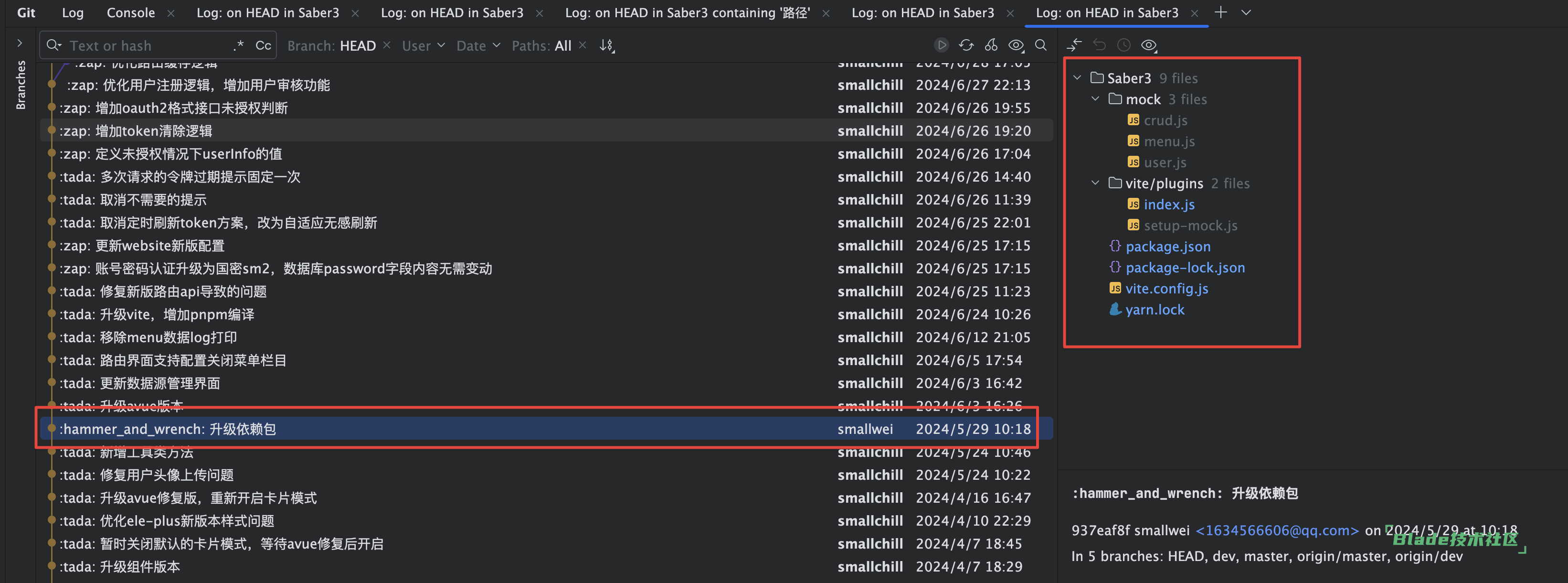Select package.json file
Screen dimensions: 1568x583
coord(1167,246)
